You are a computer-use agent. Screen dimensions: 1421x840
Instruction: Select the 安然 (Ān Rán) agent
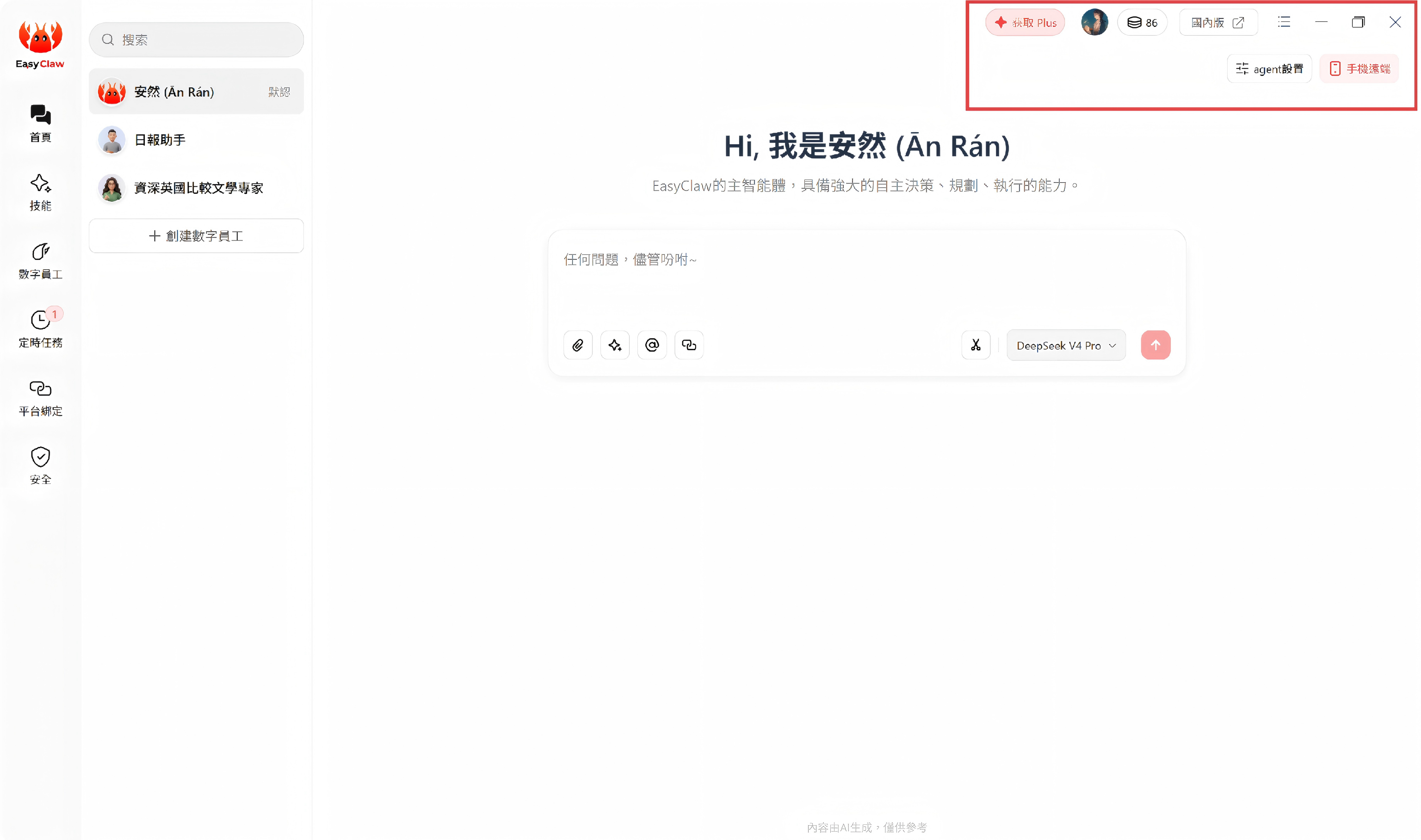click(196, 92)
